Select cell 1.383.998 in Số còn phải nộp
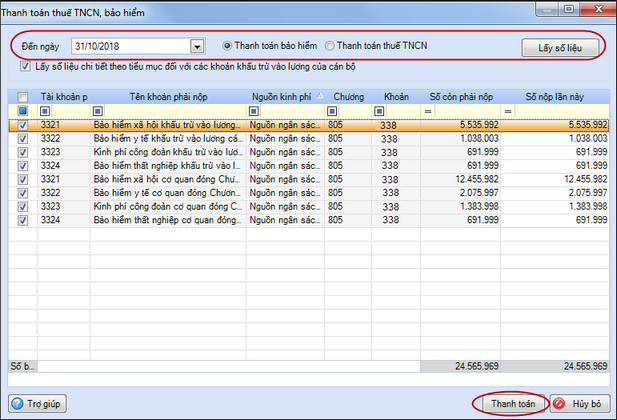Viewport: 617px width, 420px height. (461, 207)
